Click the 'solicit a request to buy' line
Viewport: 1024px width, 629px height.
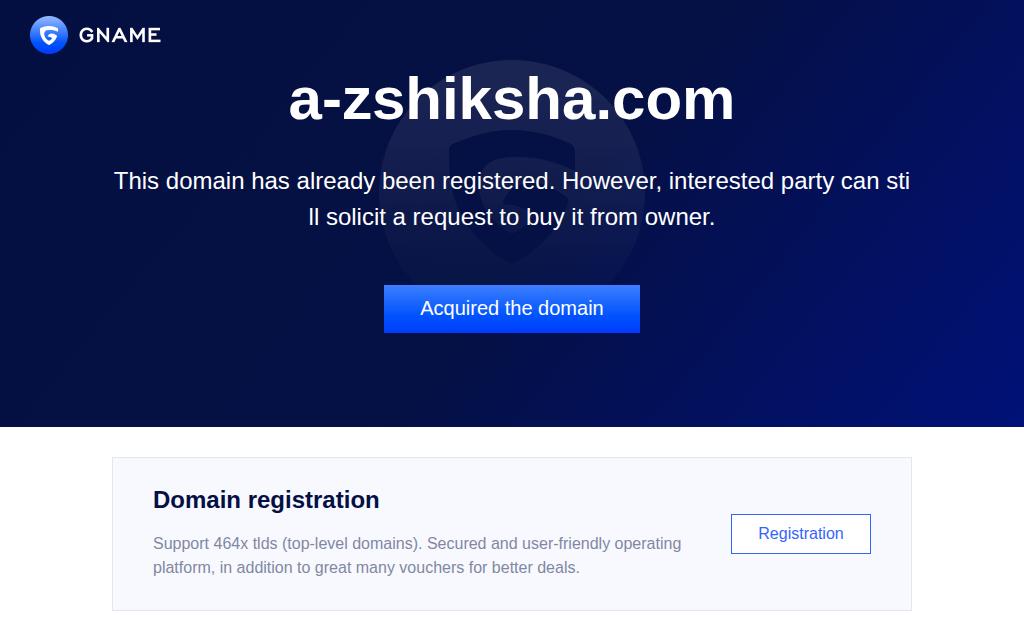coord(511,217)
